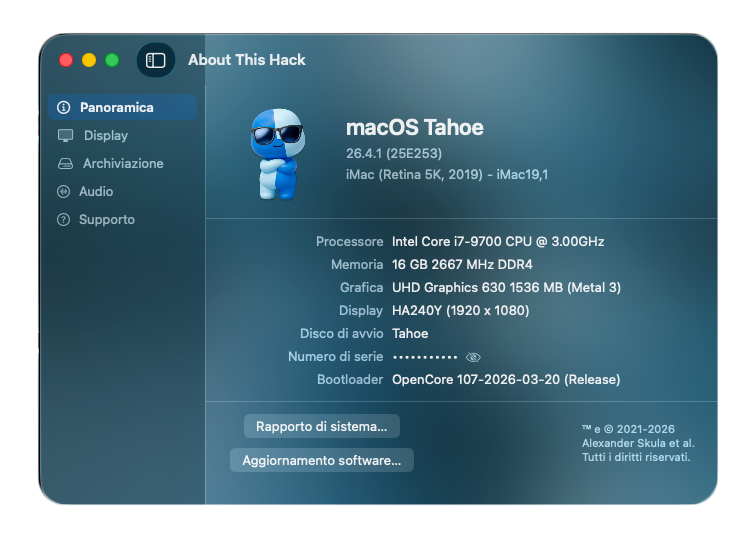Select version text 26.4.1 (25E253)
756x537 pixels.
click(394, 153)
